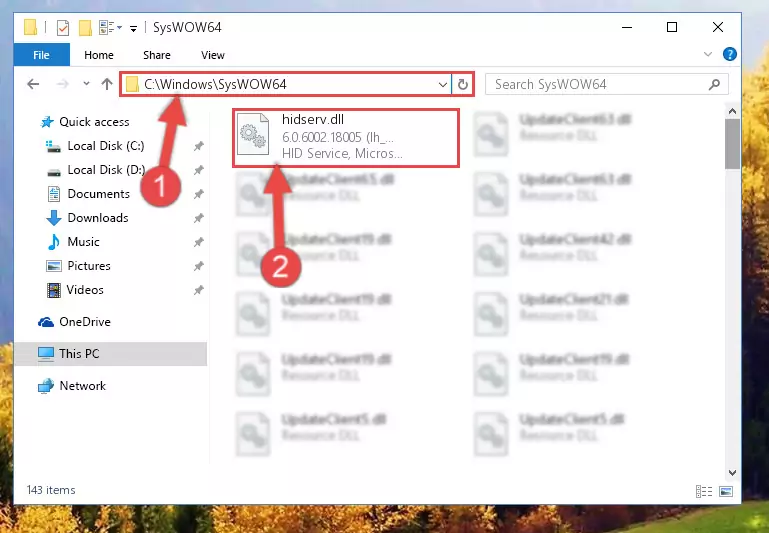Open the recent locations dropdown
This screenshot has width=769, height=533.
[86, 84]
